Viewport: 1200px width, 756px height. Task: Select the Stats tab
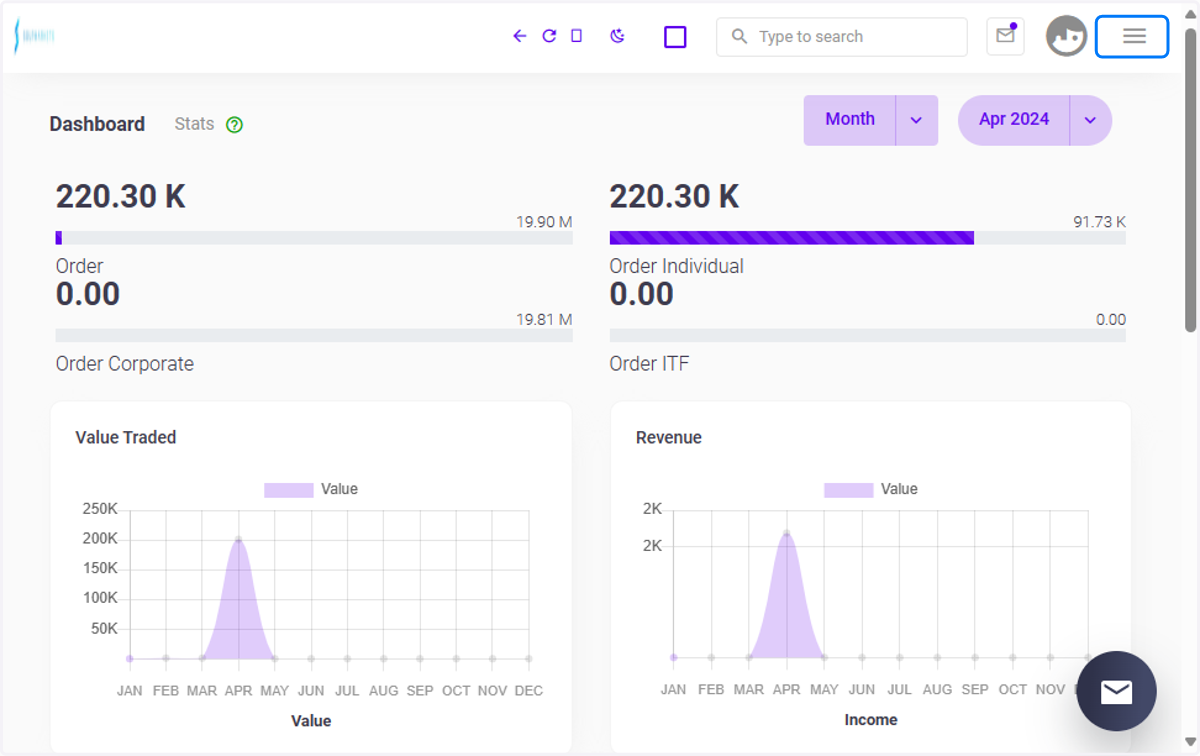coord(194,124)
